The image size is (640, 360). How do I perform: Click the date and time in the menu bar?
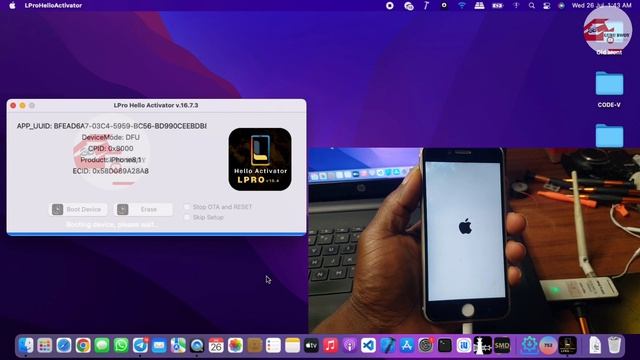pyautogui.click(x=601, y=5)
